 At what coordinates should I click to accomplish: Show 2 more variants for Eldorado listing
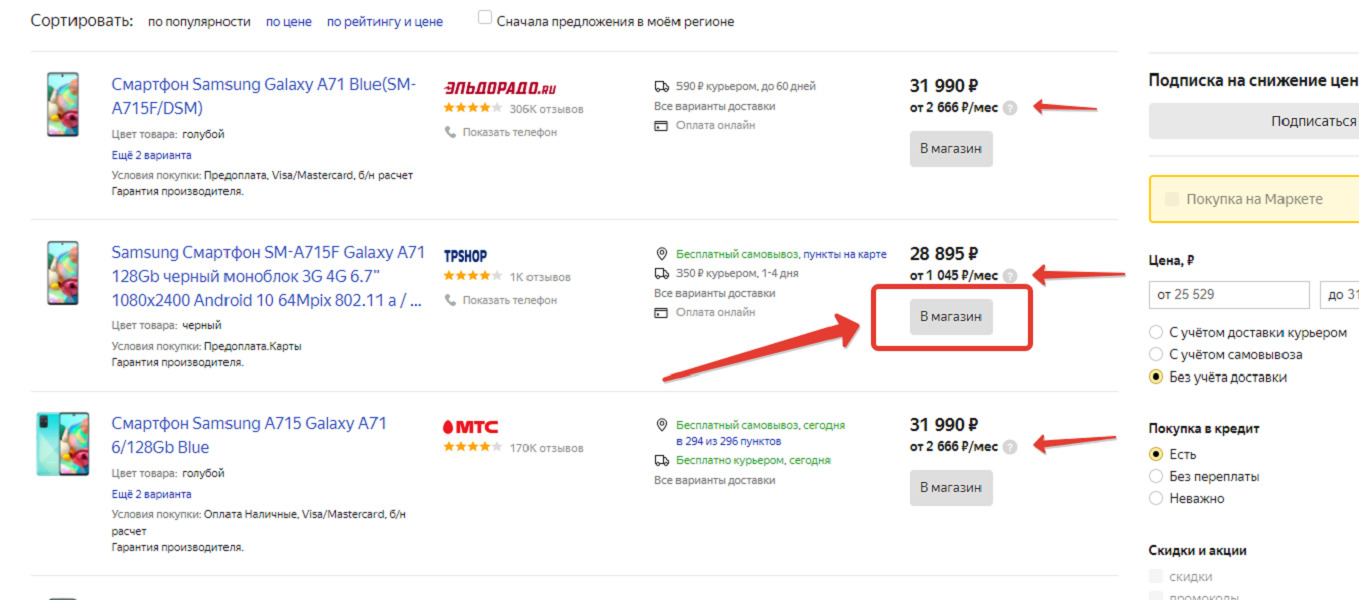tap(151, 155)
